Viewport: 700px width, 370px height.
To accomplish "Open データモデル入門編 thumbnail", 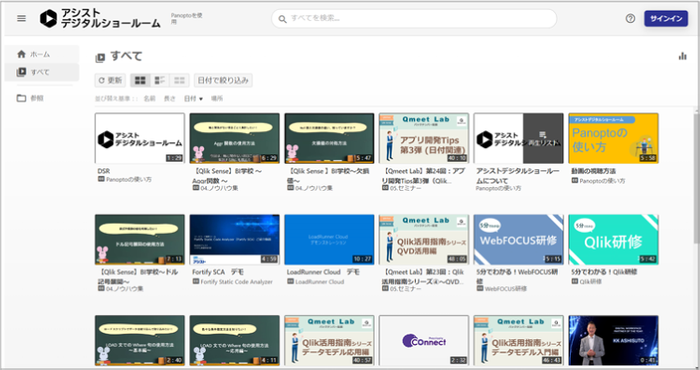I will click(x=518, y=341).
